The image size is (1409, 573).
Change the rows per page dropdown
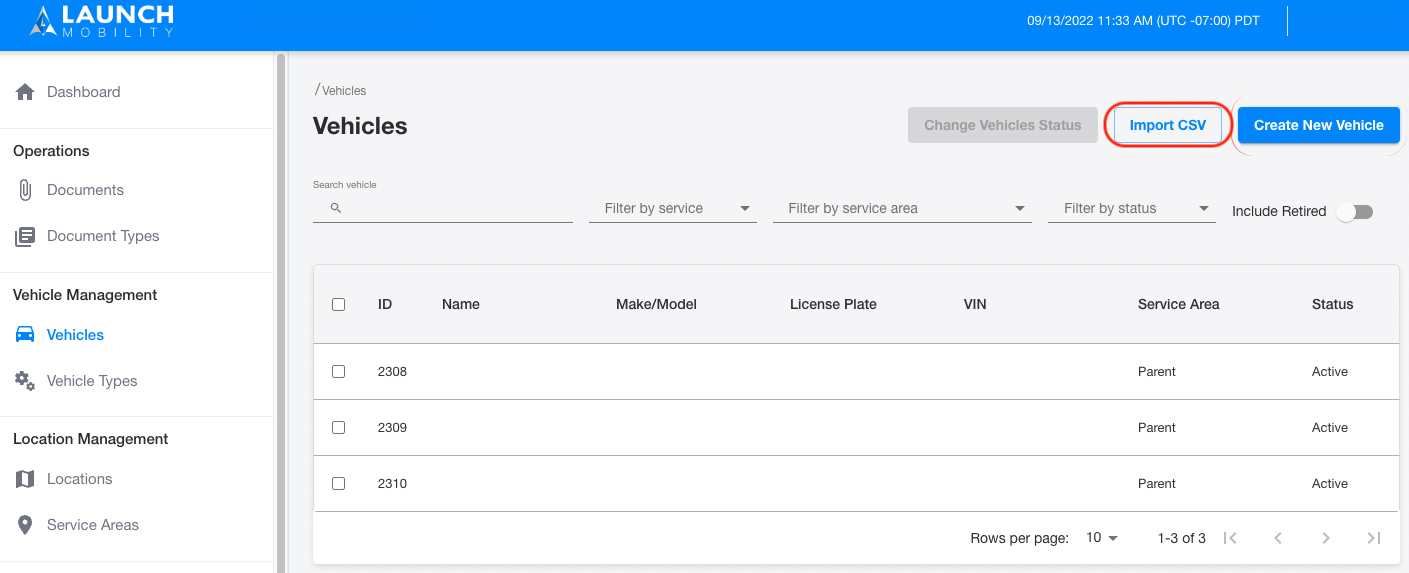(x=1102, y=538)
